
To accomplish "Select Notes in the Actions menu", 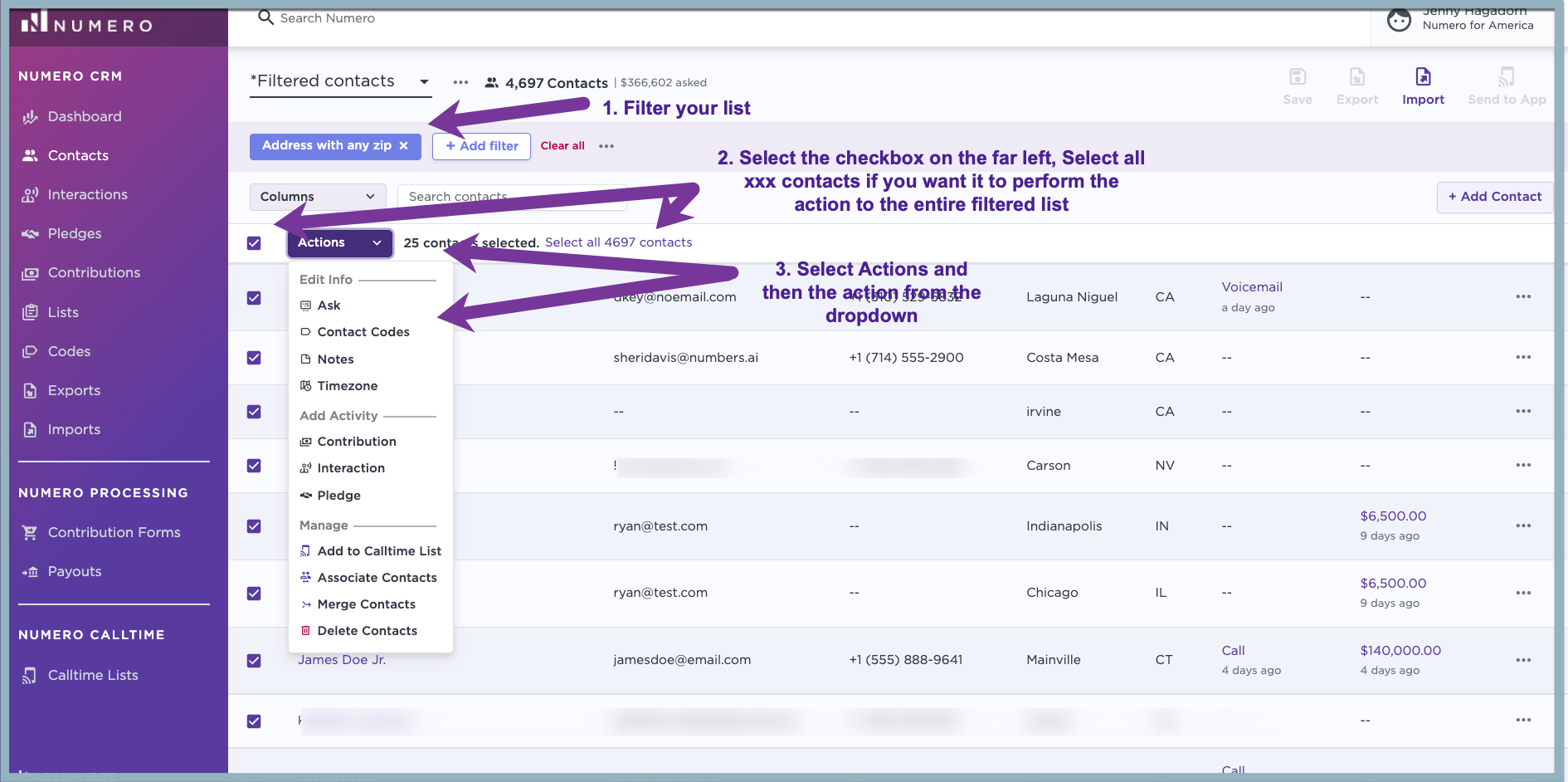I will 335,359.
